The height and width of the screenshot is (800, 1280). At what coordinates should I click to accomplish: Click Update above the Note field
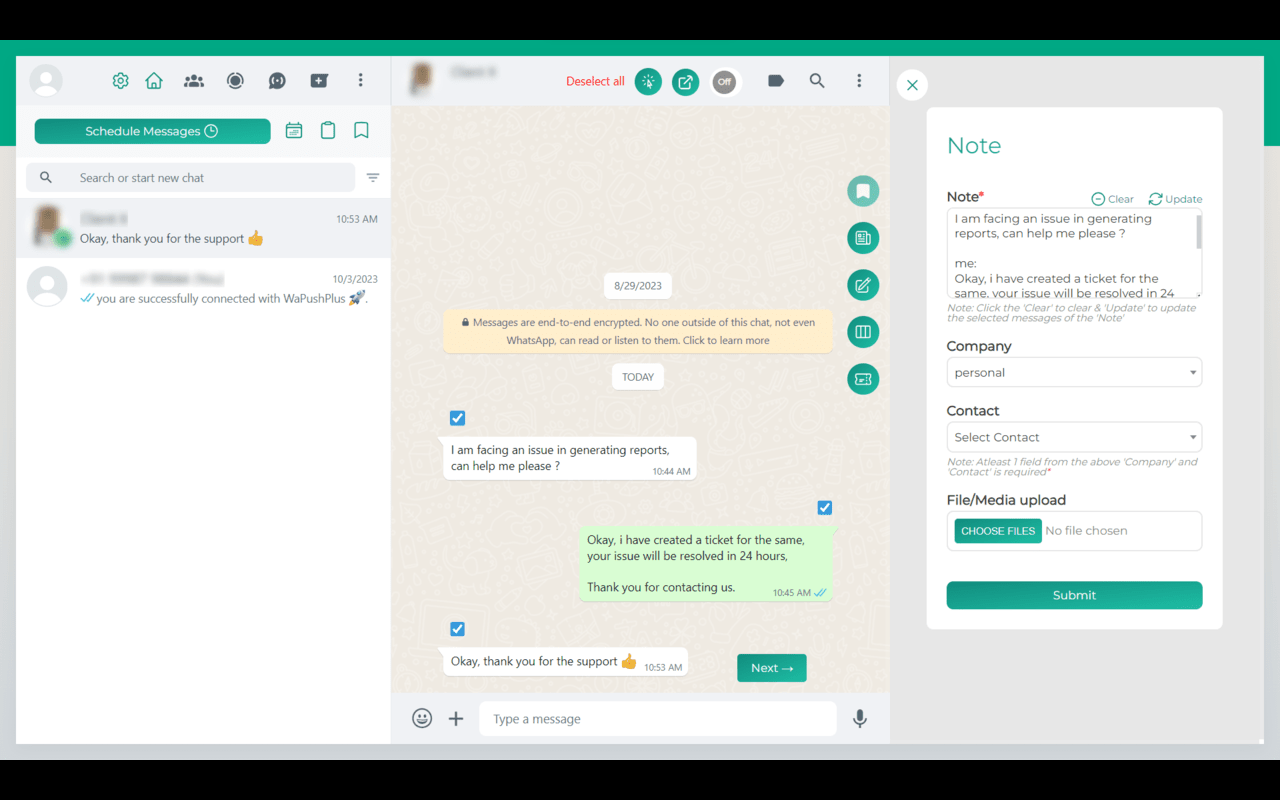click(1175, 198)
